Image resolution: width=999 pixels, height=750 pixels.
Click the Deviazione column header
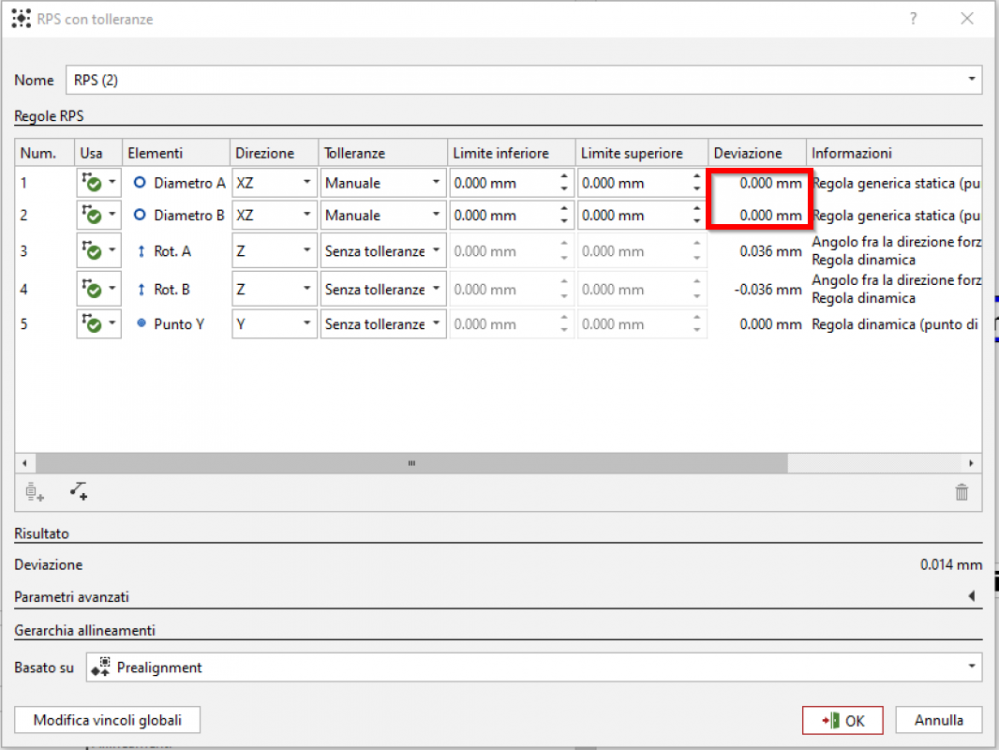(747, 153)
